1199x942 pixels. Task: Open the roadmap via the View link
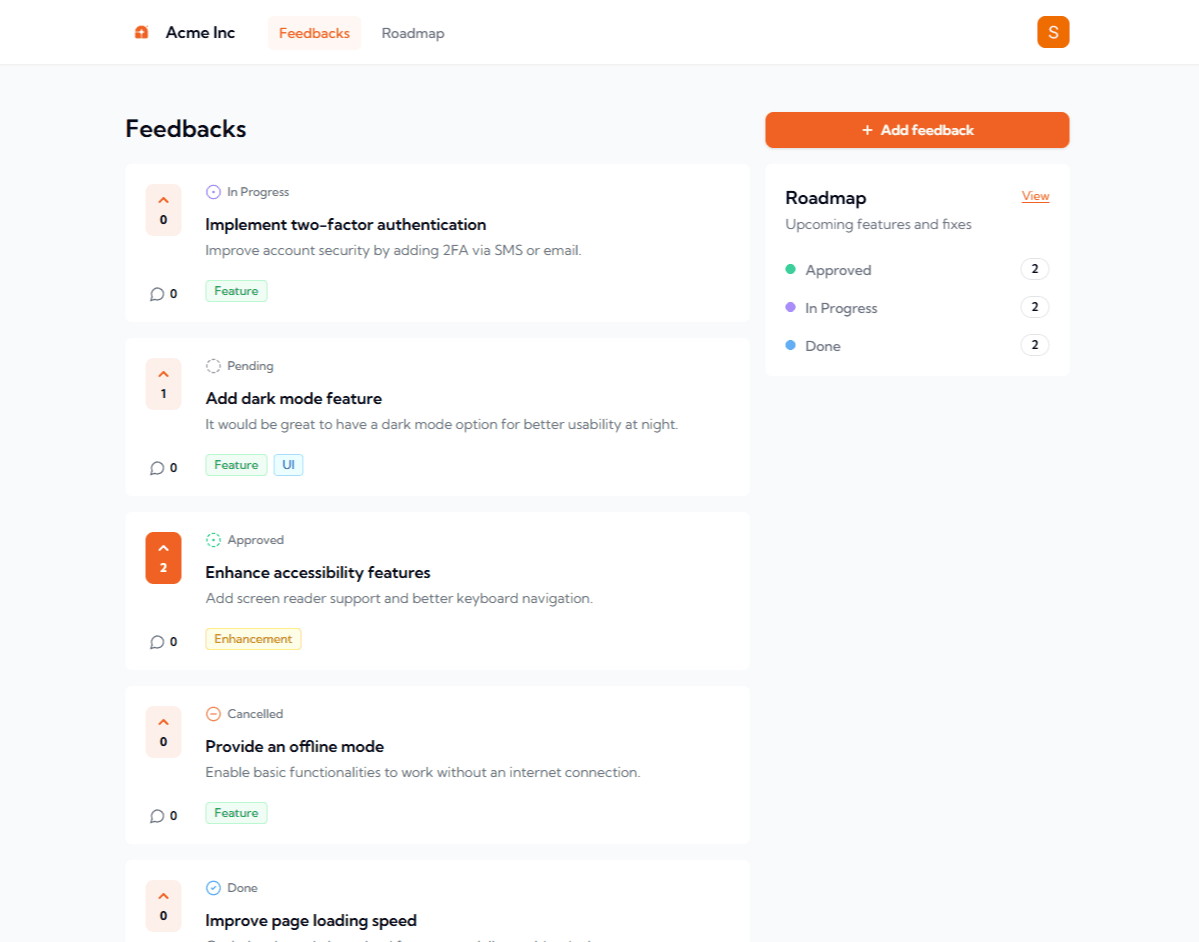pos(1035,196)
